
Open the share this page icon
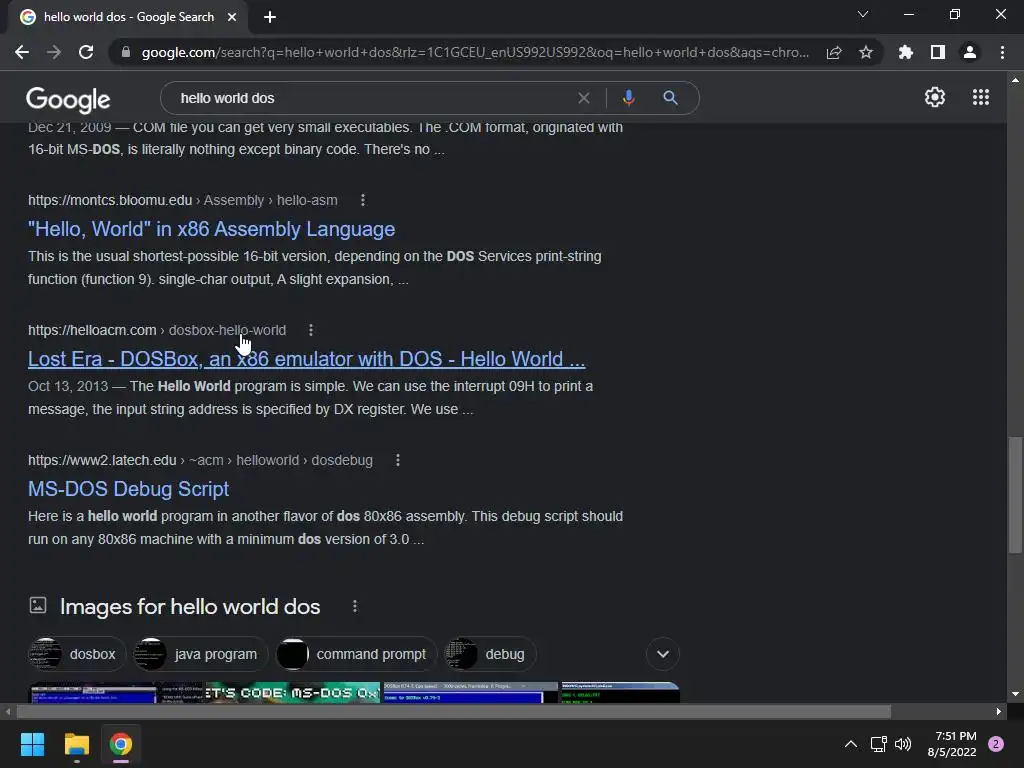coord(834,52)
